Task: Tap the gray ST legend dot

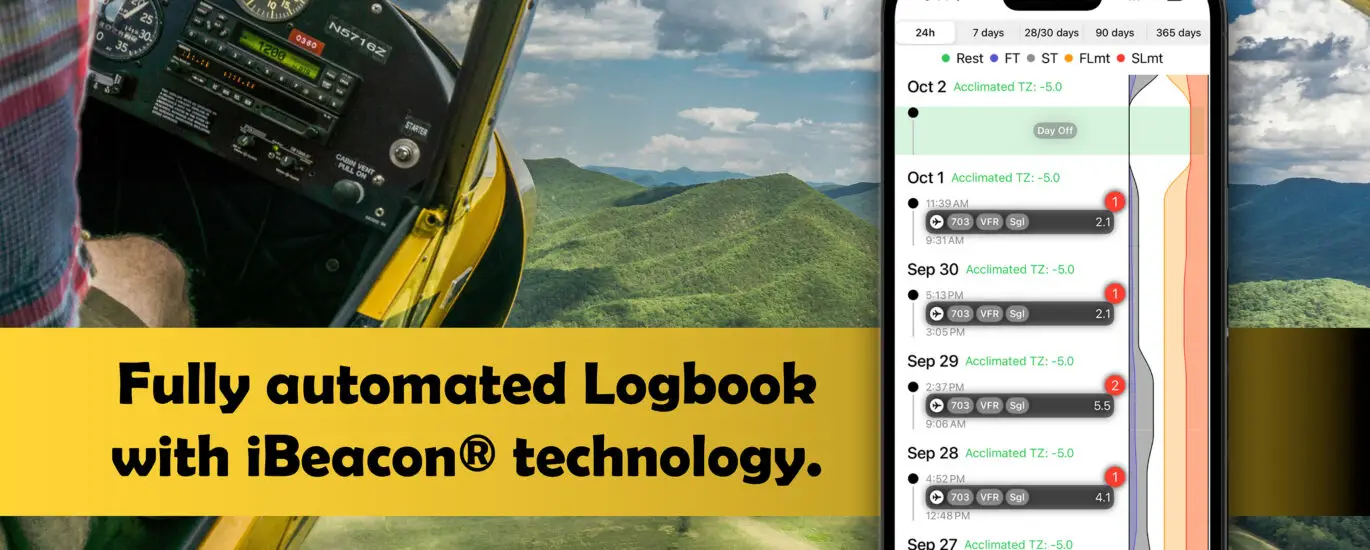Action: [1031, 59]
